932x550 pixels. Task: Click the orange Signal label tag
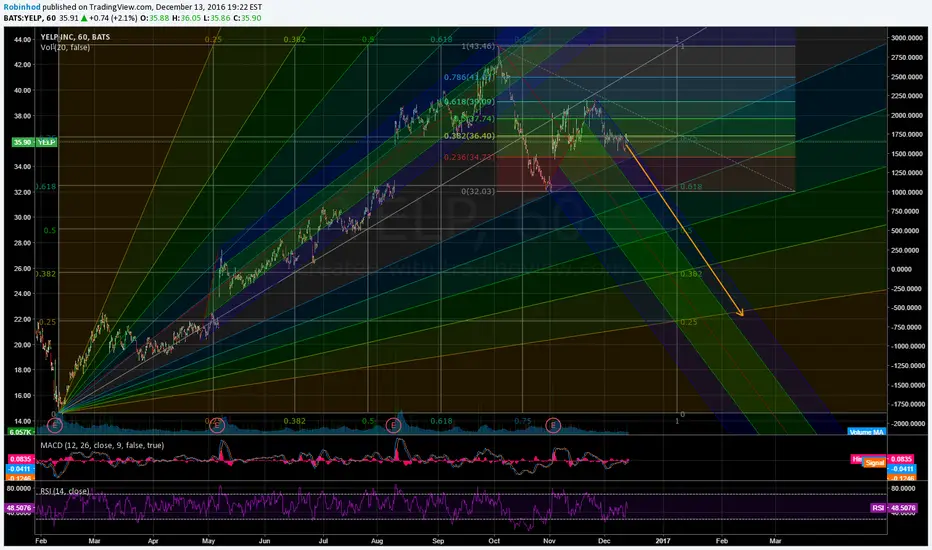pyautogui.click(x=875, y=463)
